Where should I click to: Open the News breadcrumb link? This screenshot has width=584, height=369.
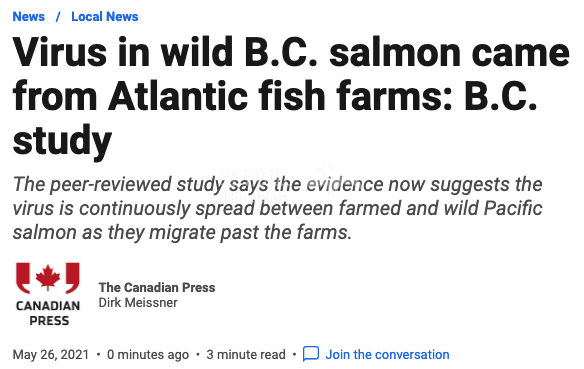coord(29,17)
